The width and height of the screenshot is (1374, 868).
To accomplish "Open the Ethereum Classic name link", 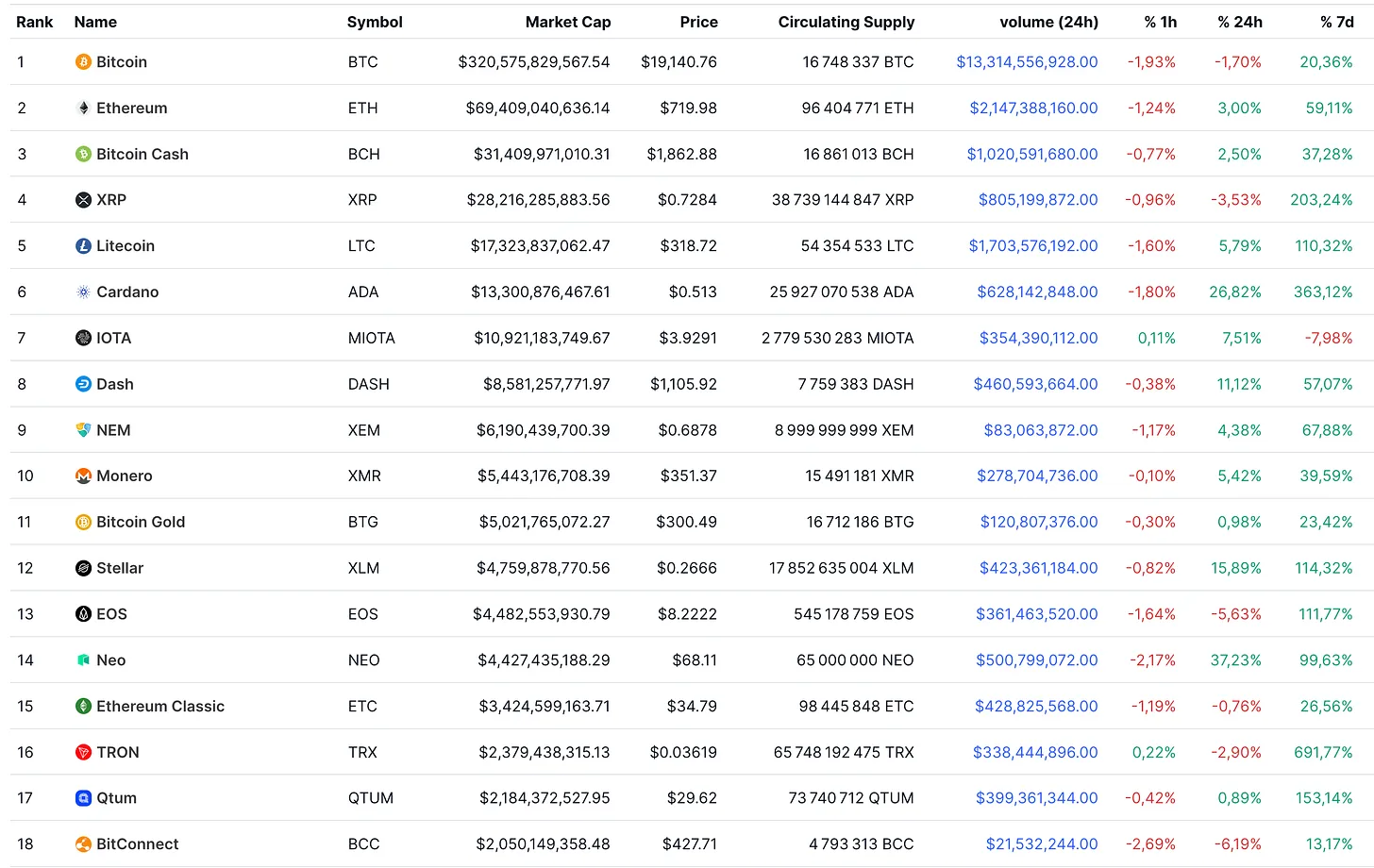I will tap(160, 707).
